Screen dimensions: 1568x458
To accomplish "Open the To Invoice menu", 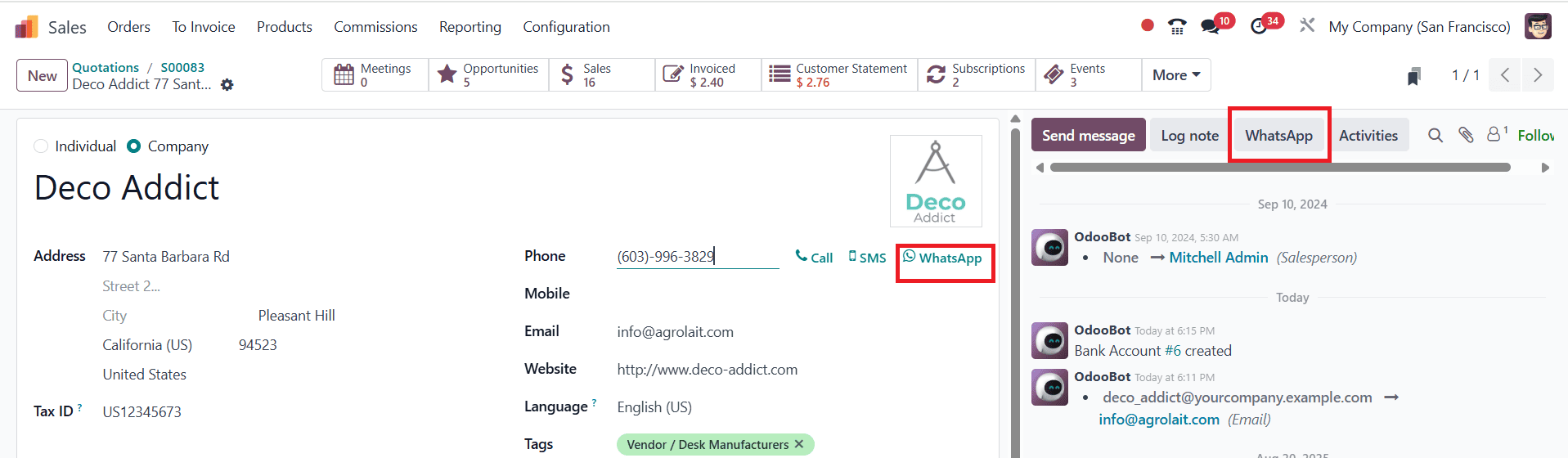I will (x=204, y=27).
